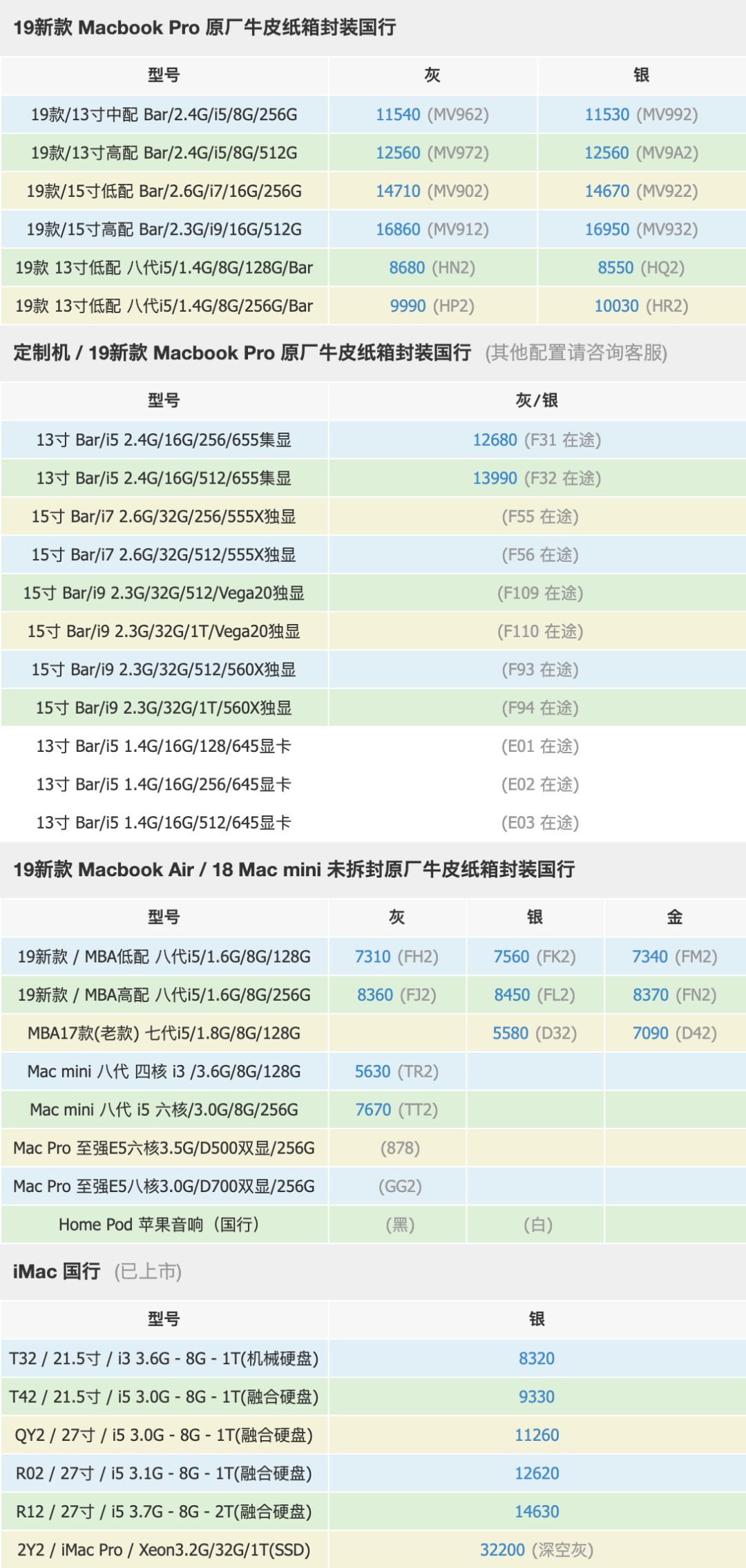This screenshot has height=1568, width=746.
Task: Select Mac mini price 5630 (TR2)
Action: click(396, 1072)
